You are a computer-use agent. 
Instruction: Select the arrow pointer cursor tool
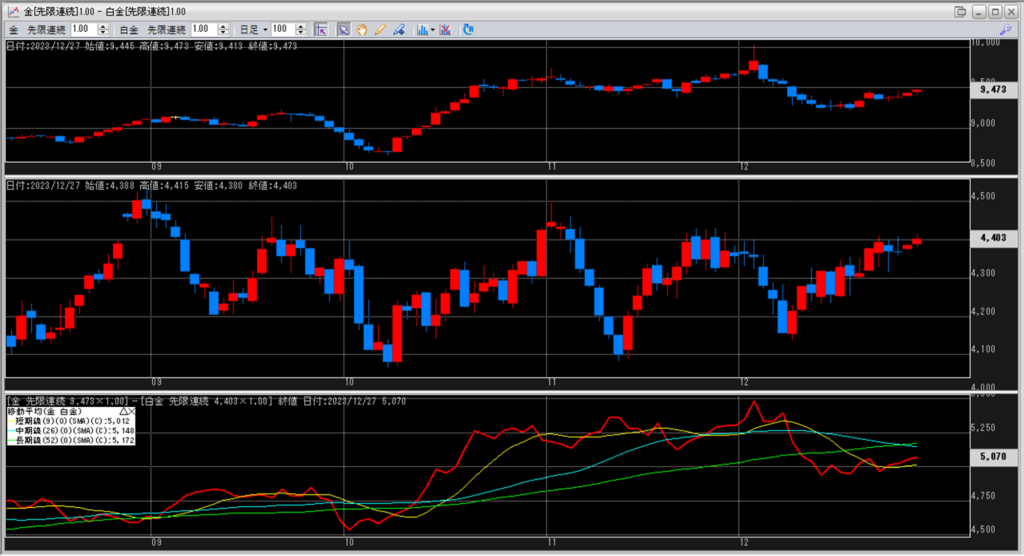click(x=344, y=30)
